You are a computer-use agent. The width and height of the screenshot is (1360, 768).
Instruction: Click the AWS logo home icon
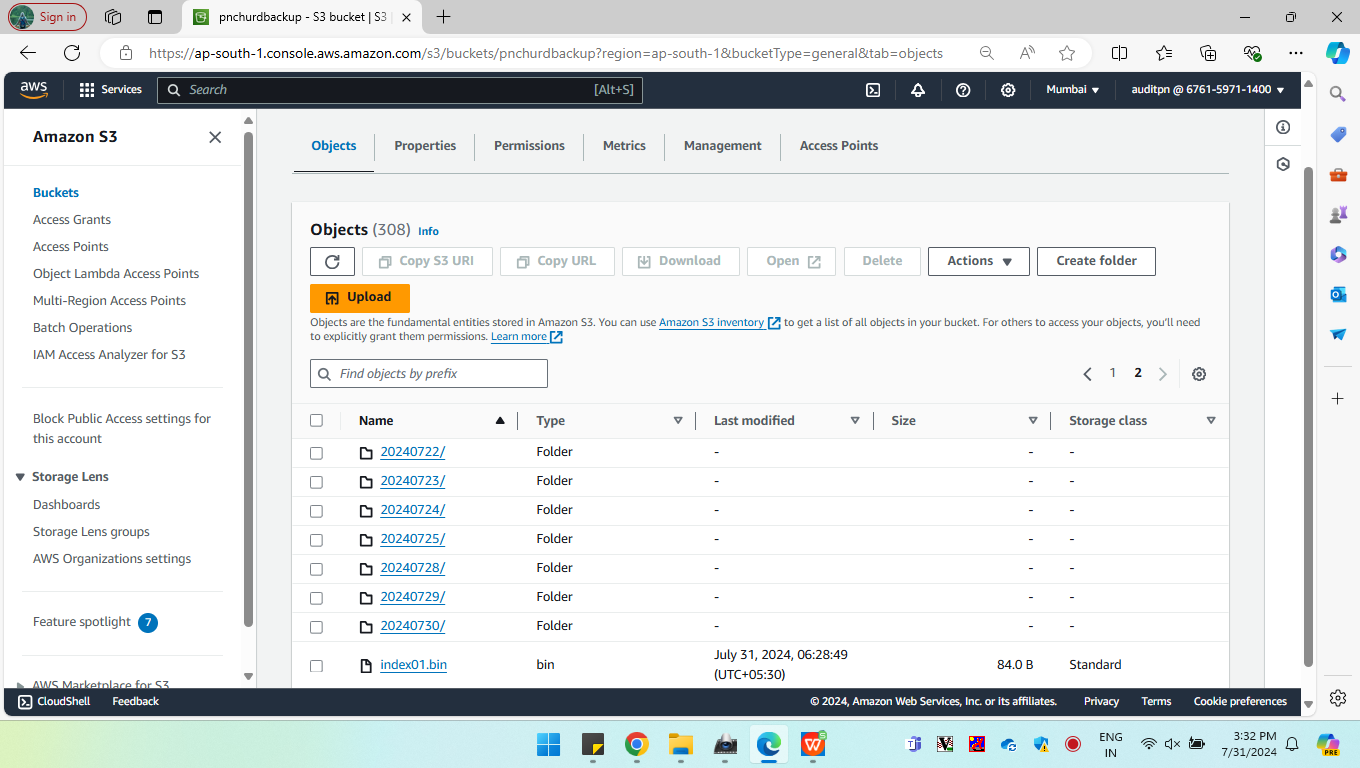[33, 90]
